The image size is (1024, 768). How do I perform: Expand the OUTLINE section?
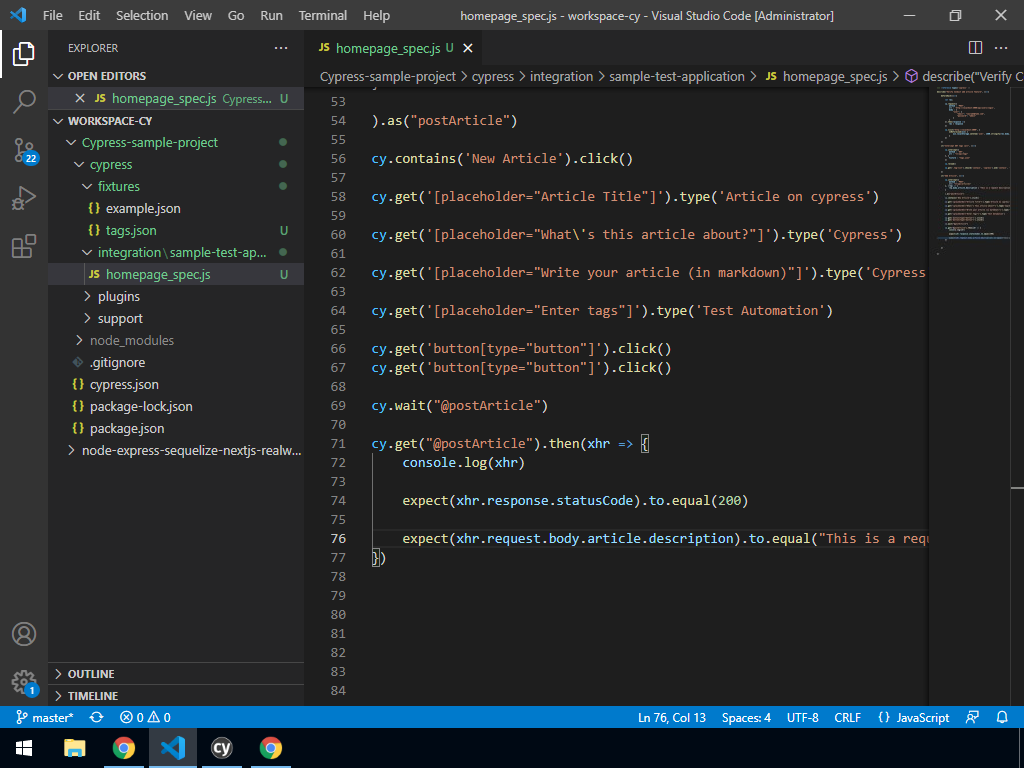(91, 674)
